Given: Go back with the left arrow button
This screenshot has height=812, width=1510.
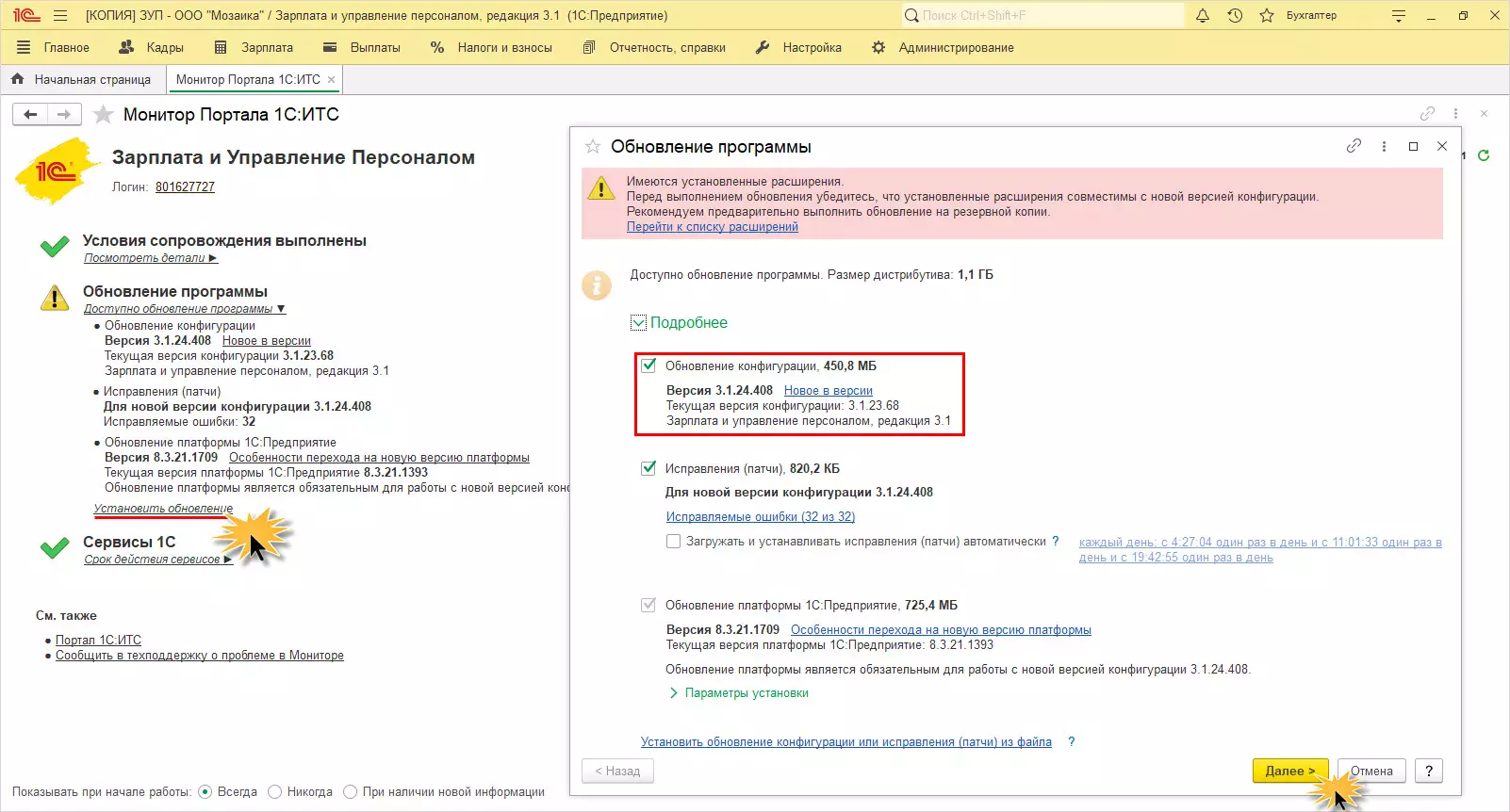Looking at the screenshot, I should pyautogui.click(x=30, y=114).
